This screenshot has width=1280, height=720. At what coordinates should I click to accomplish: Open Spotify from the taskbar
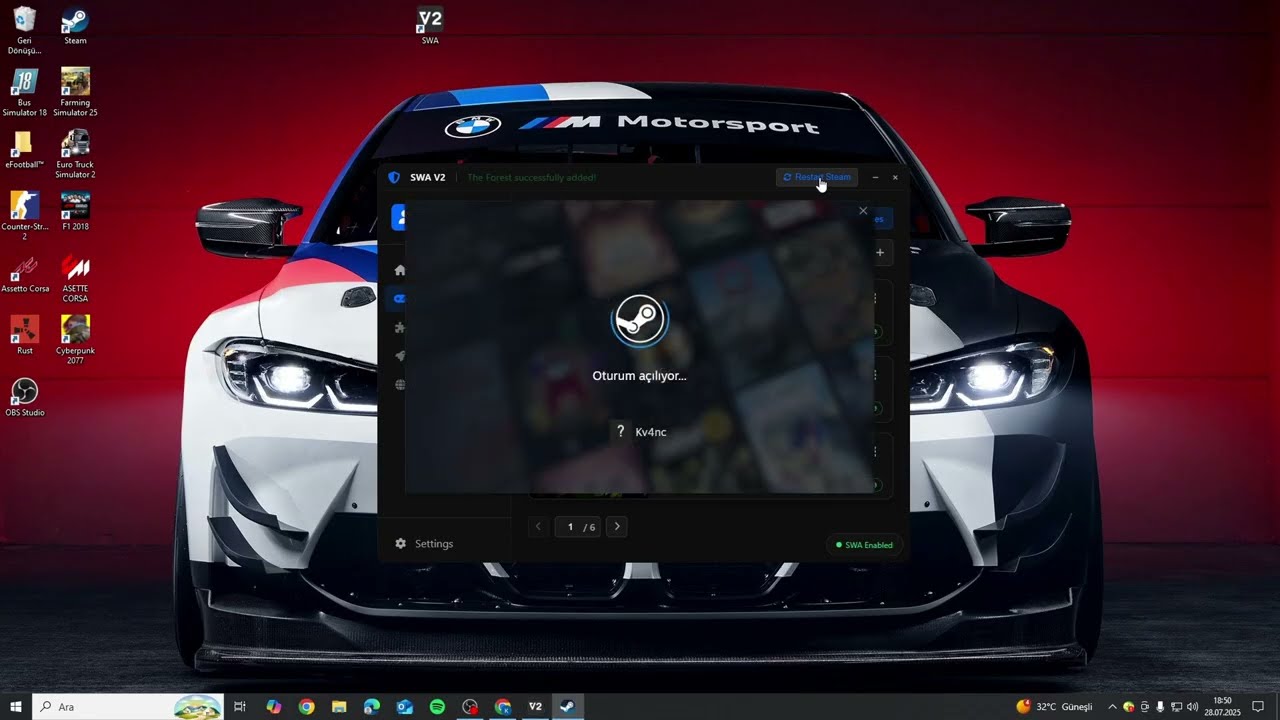click(437, 707)
